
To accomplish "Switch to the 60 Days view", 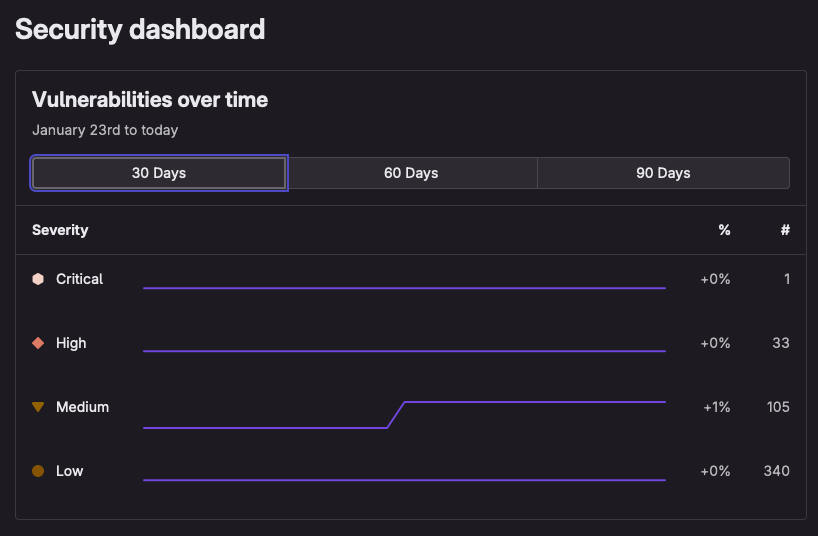I will [411, 173].
